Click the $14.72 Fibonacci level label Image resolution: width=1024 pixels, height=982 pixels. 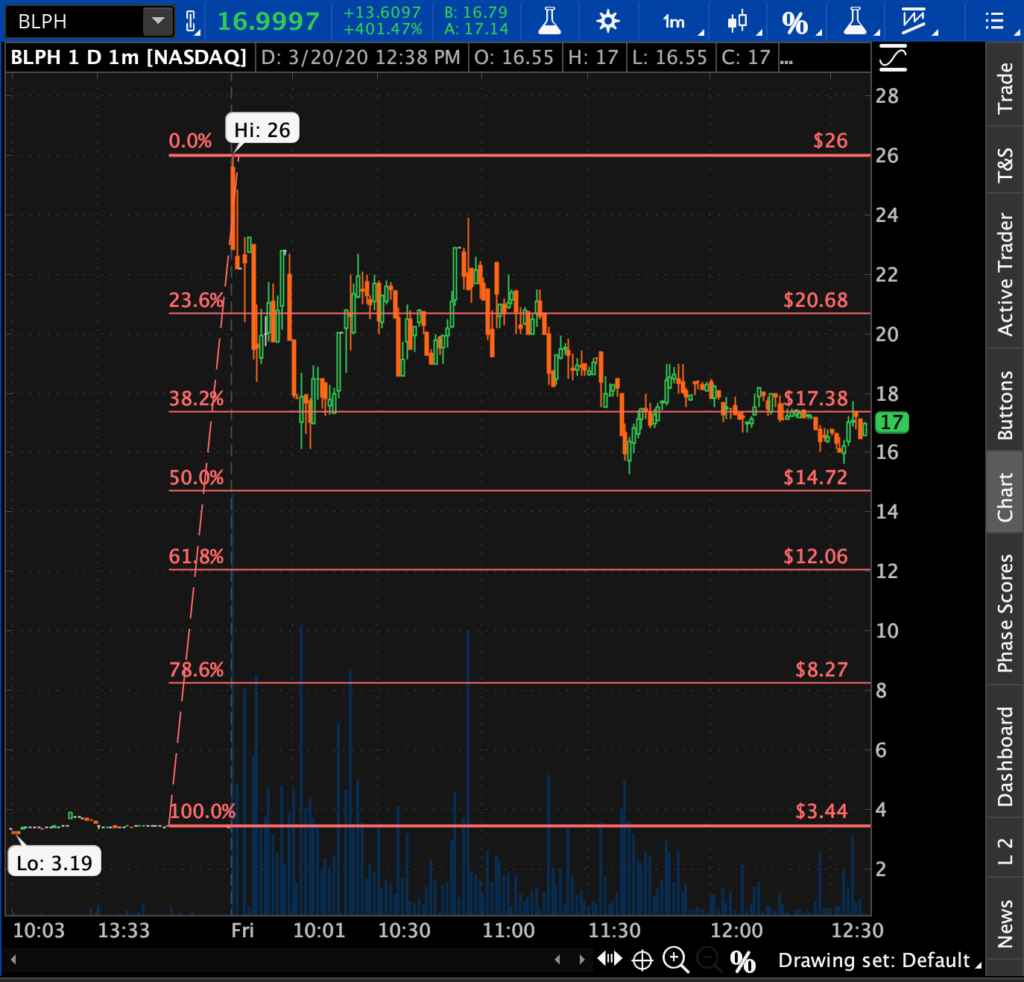tap(816, 477)
